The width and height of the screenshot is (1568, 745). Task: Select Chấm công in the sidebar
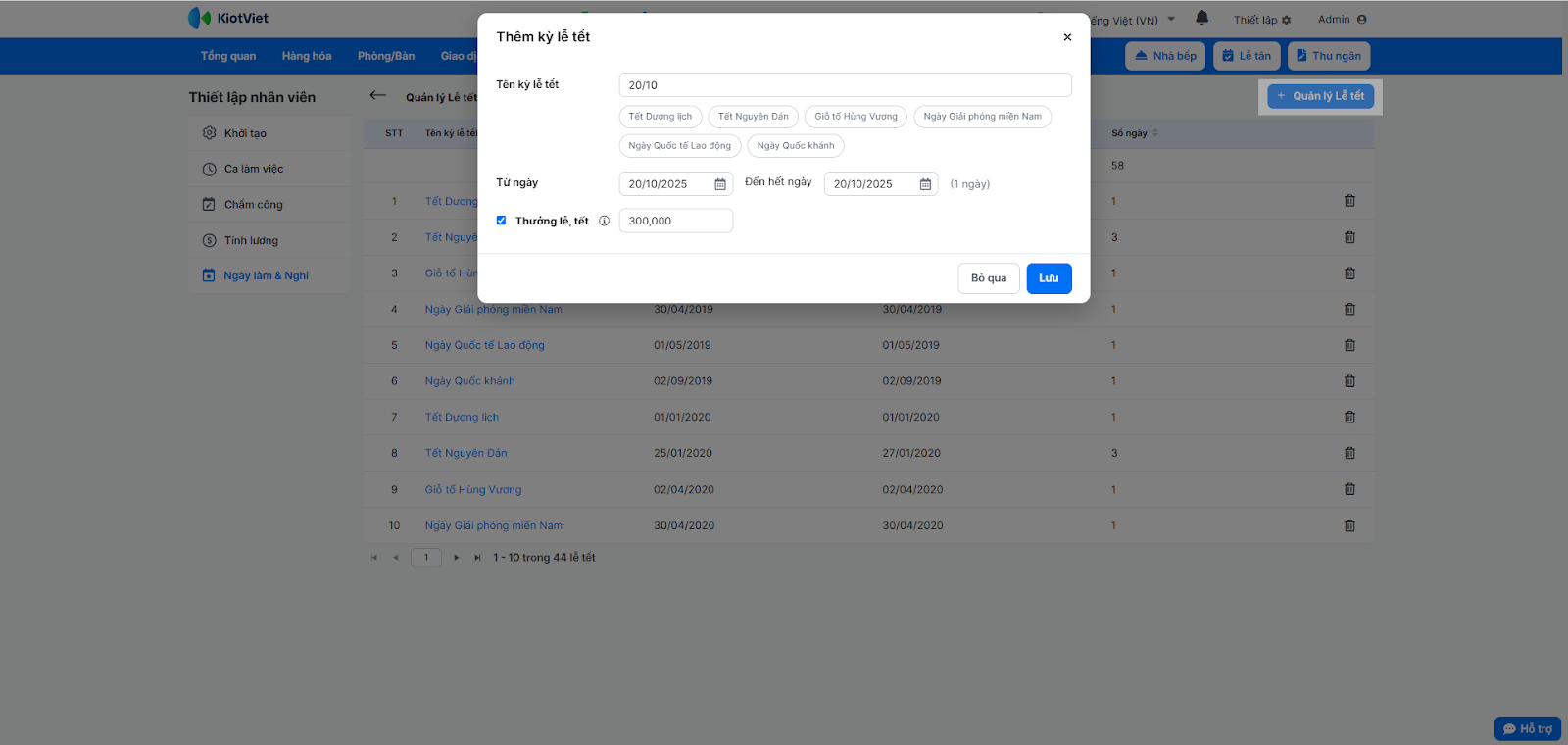pos(269,205)
